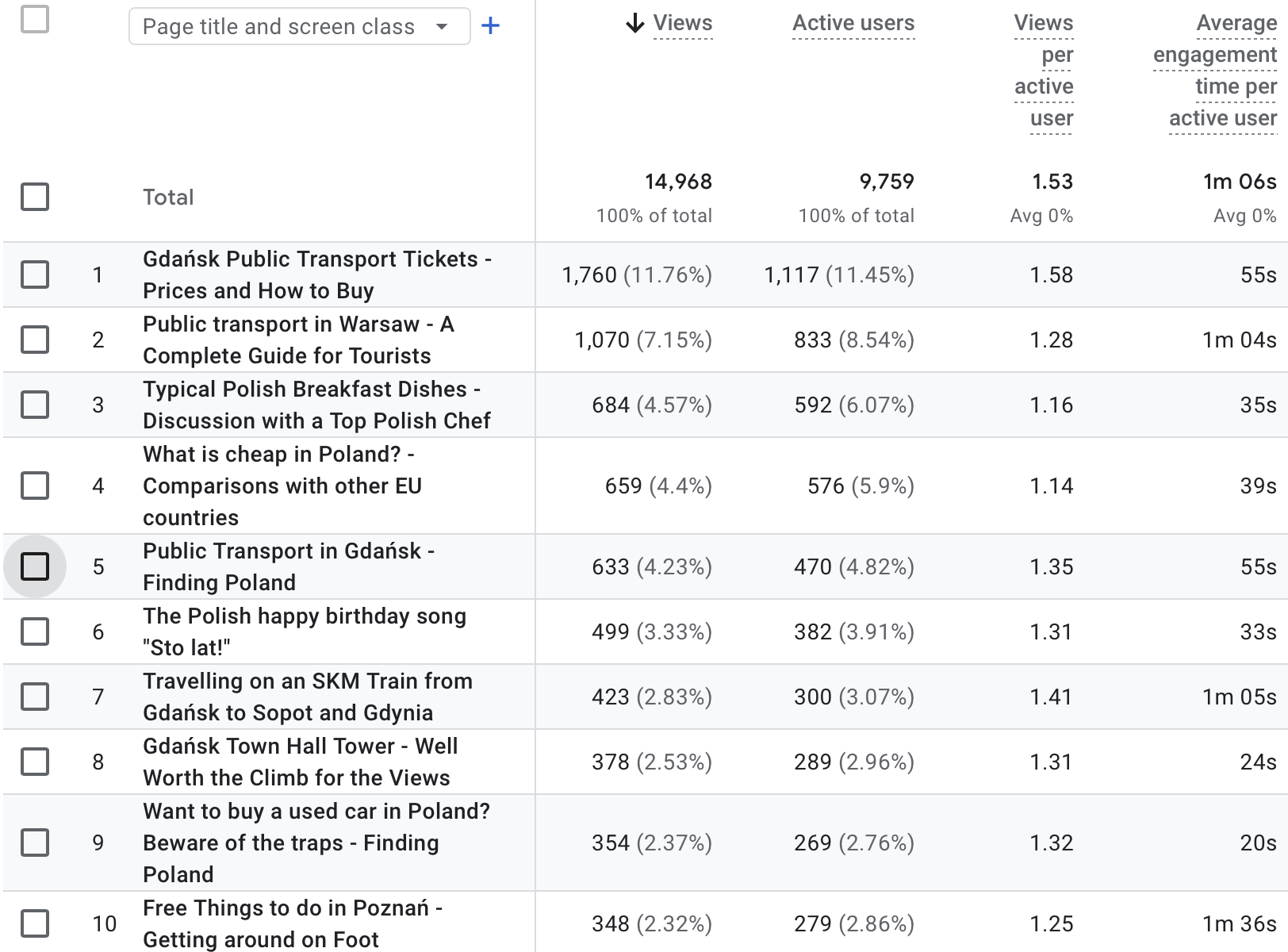Viewport: 1288px width, 952px height.
Task: Sort the table by Views column header
Action: 682,24
